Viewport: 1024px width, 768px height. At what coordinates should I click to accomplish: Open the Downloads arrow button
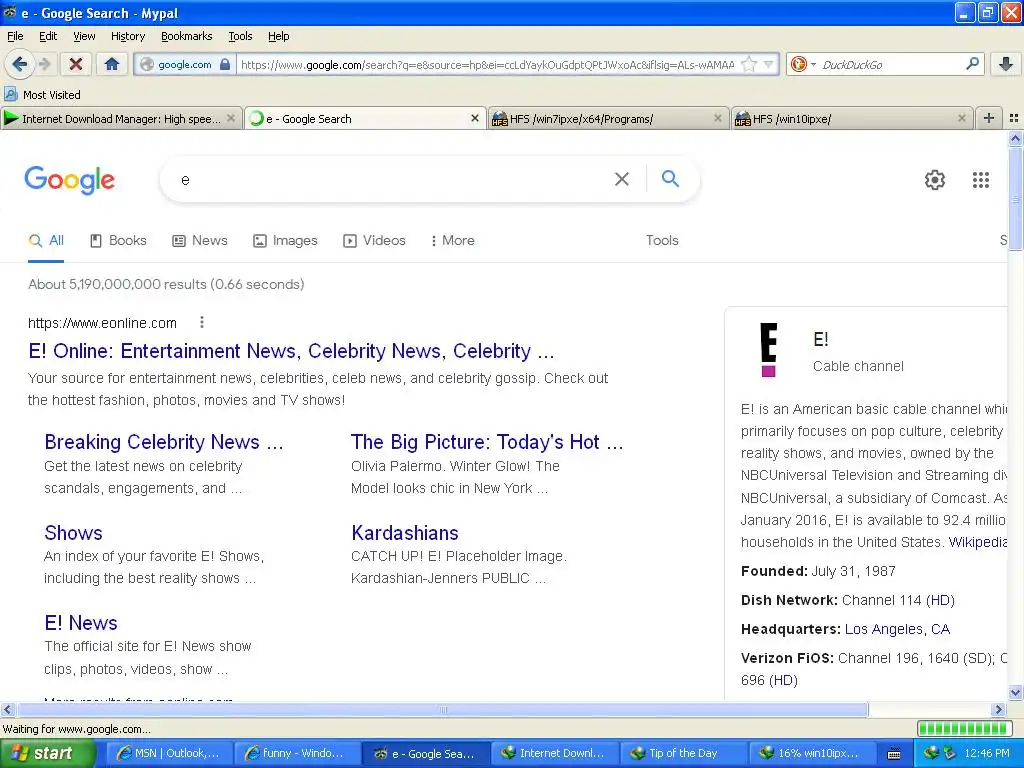[x=1006, y=64]
